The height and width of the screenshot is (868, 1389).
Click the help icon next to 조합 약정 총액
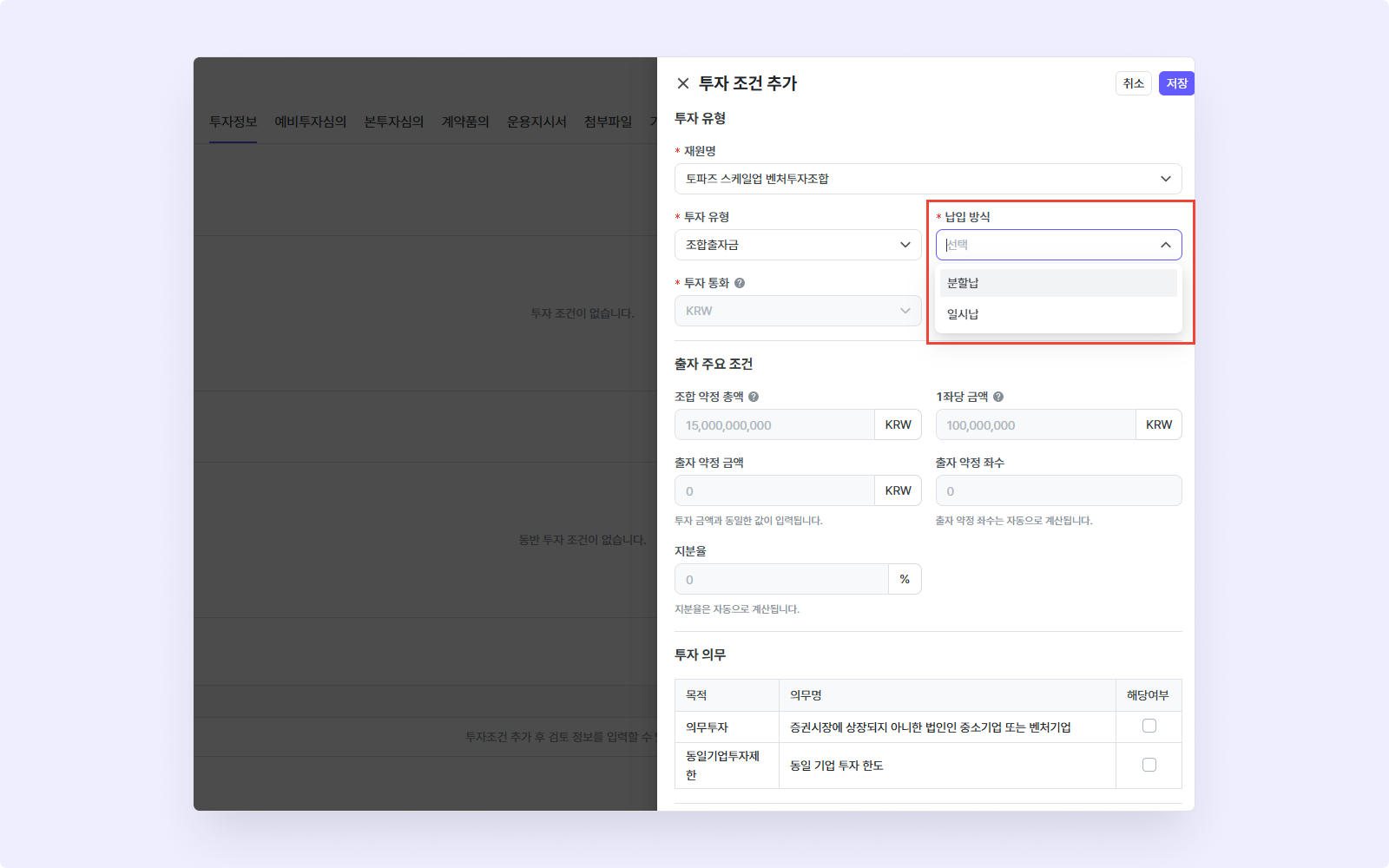coord(754,397)
